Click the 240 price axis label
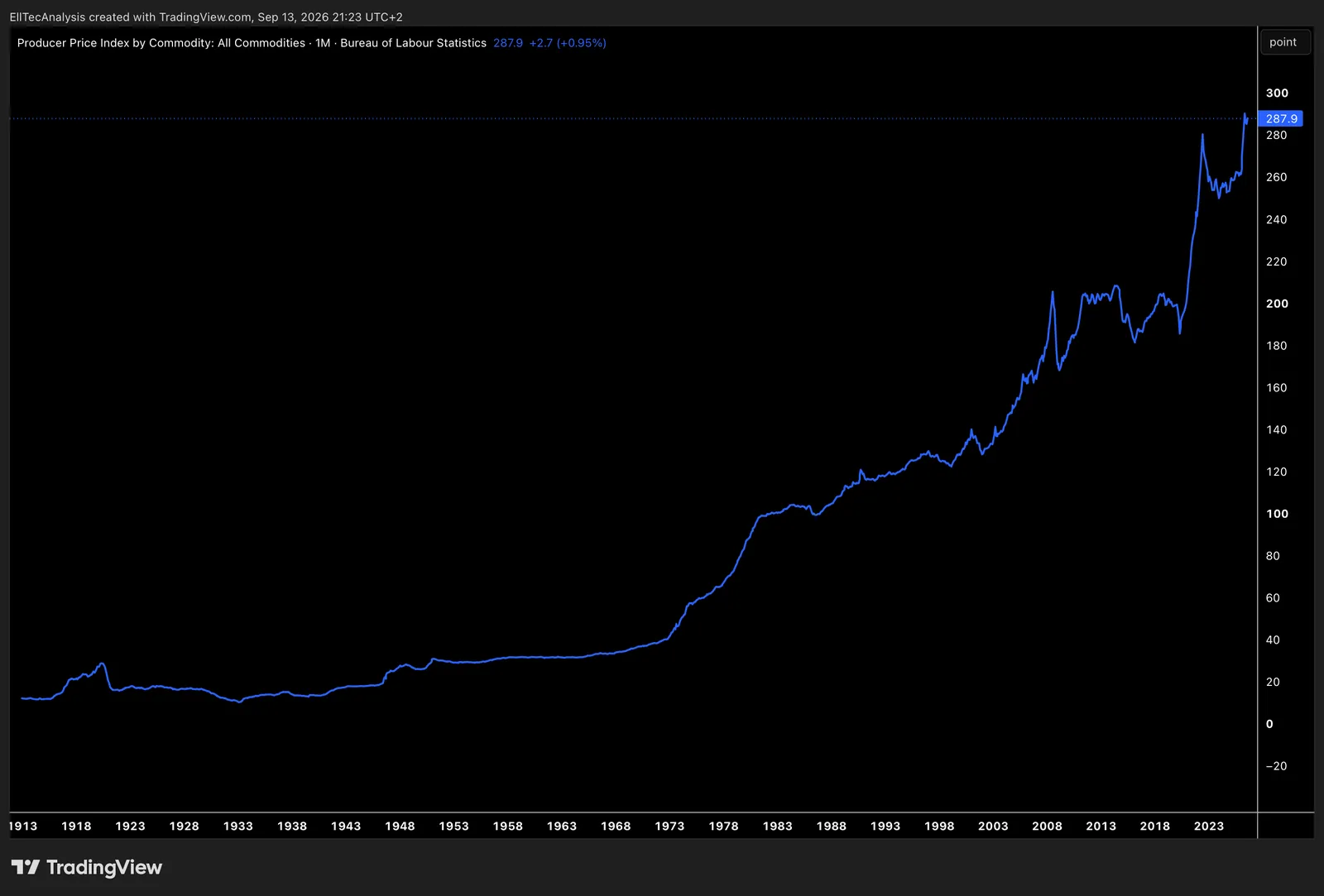This screenshot has width=1324, height=896. pyautogui.click(x=1277, y=219)
